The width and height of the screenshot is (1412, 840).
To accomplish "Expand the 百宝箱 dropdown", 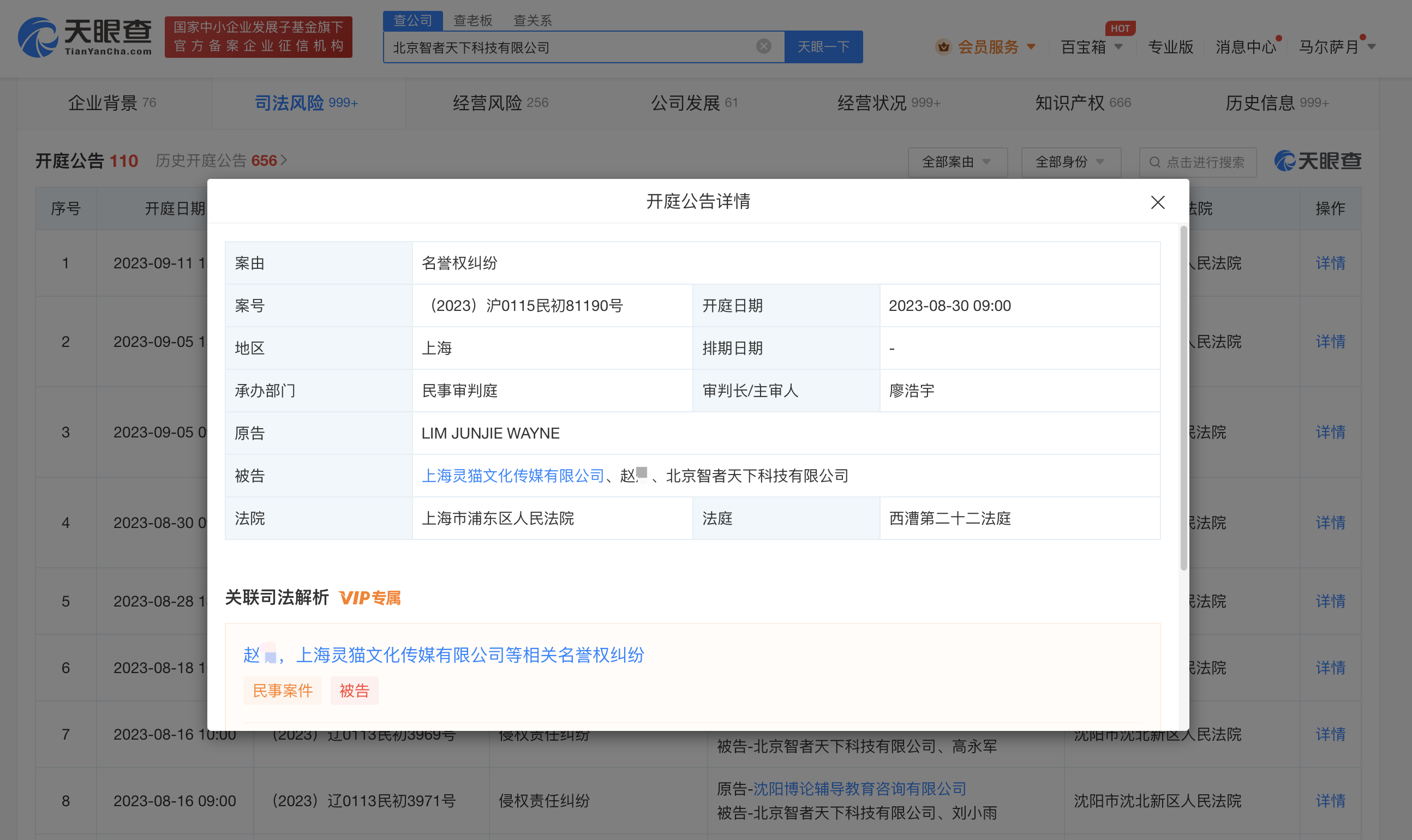I will click(x=1118, y=47).
